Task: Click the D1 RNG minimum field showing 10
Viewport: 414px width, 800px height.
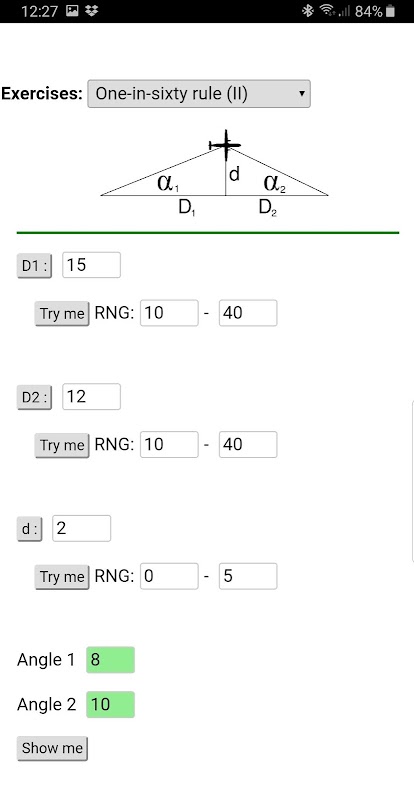Action: click(169, 313)
